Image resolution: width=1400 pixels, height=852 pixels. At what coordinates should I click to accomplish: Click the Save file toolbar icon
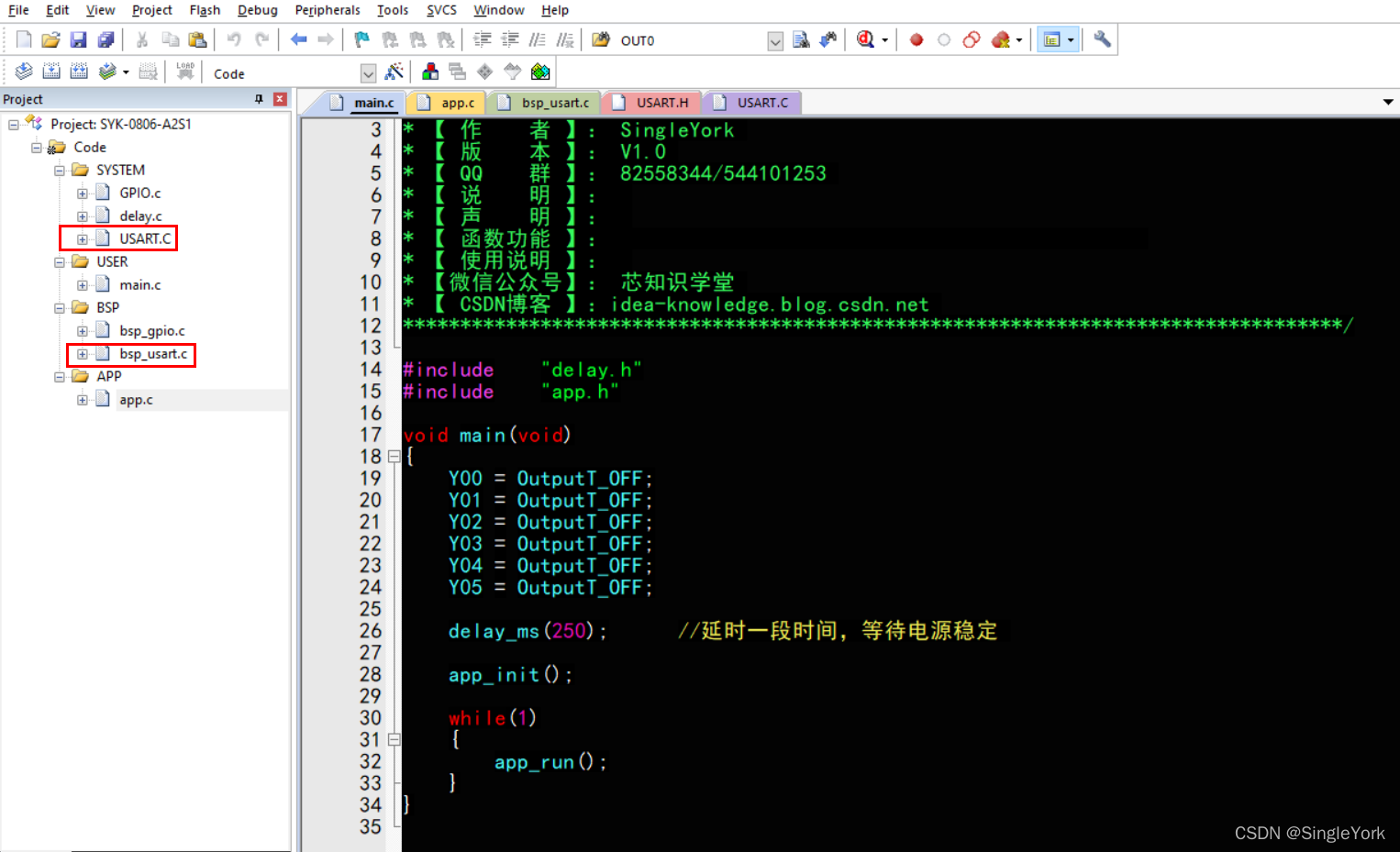click(78, 39)
